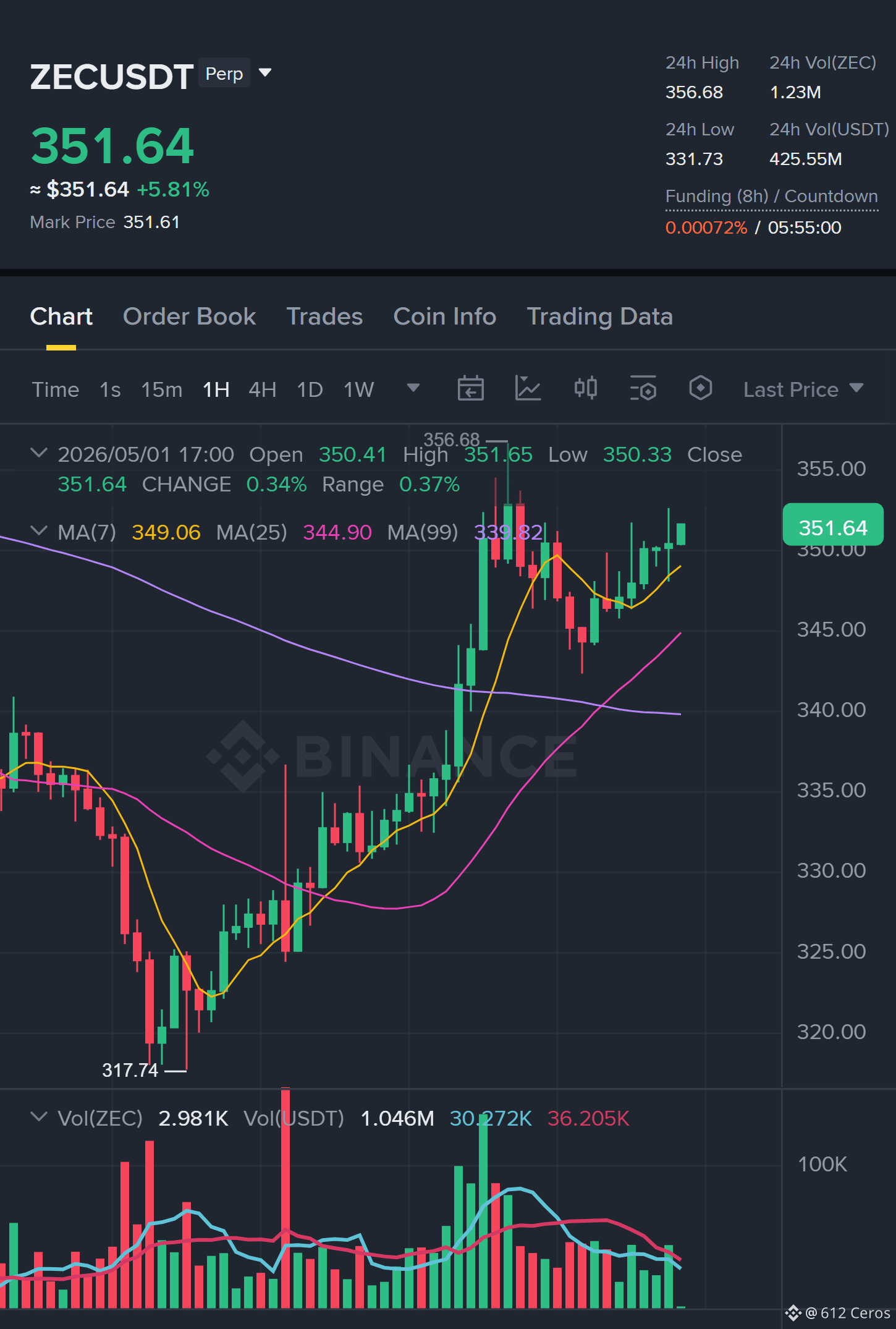The height and width of the screenshot is (1329, 896).
Task: Collapse the Vol(ZEC) indicator chevron
Action: coord(38,1118)
